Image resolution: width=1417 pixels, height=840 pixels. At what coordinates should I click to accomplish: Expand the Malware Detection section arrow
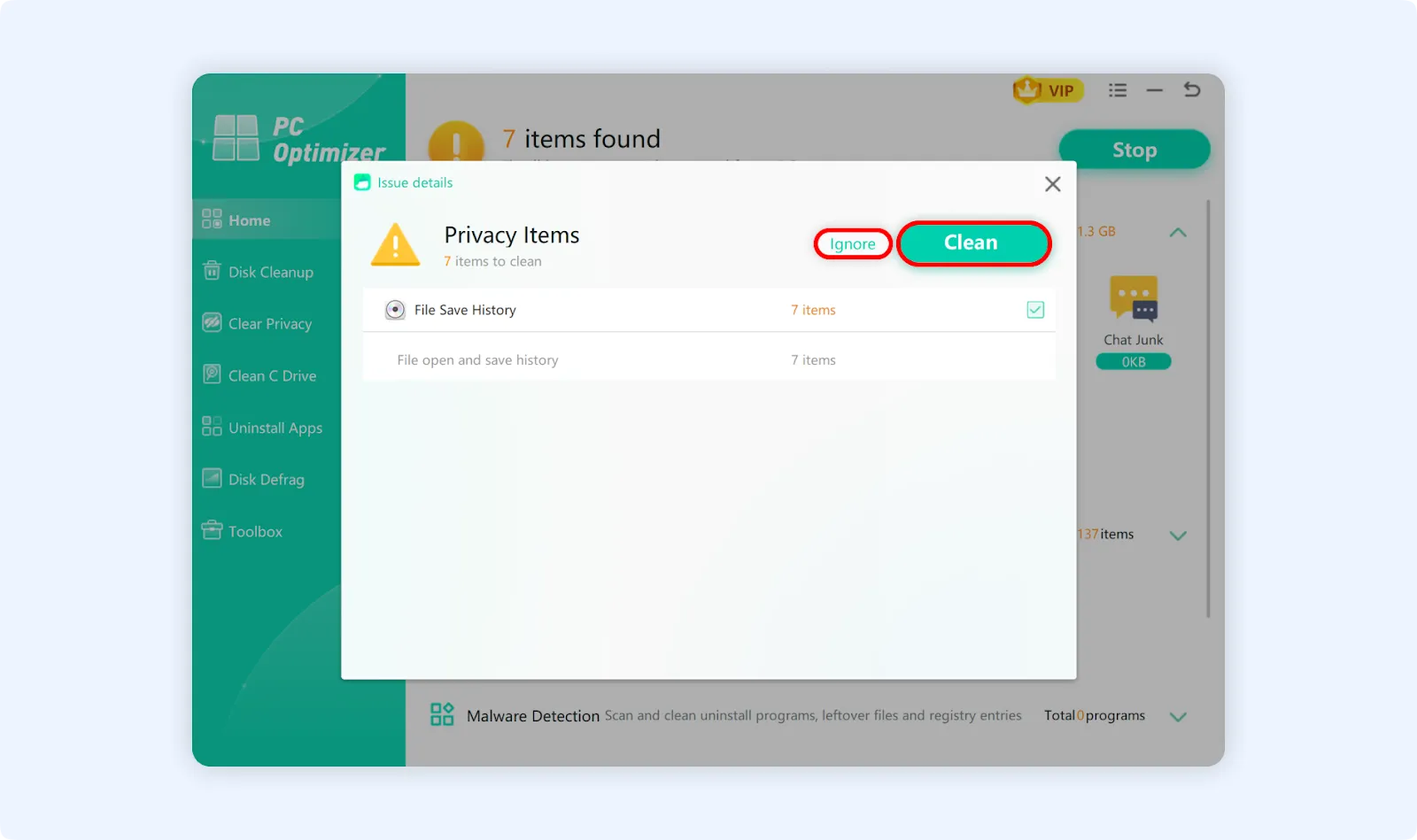click(1178, 716)
